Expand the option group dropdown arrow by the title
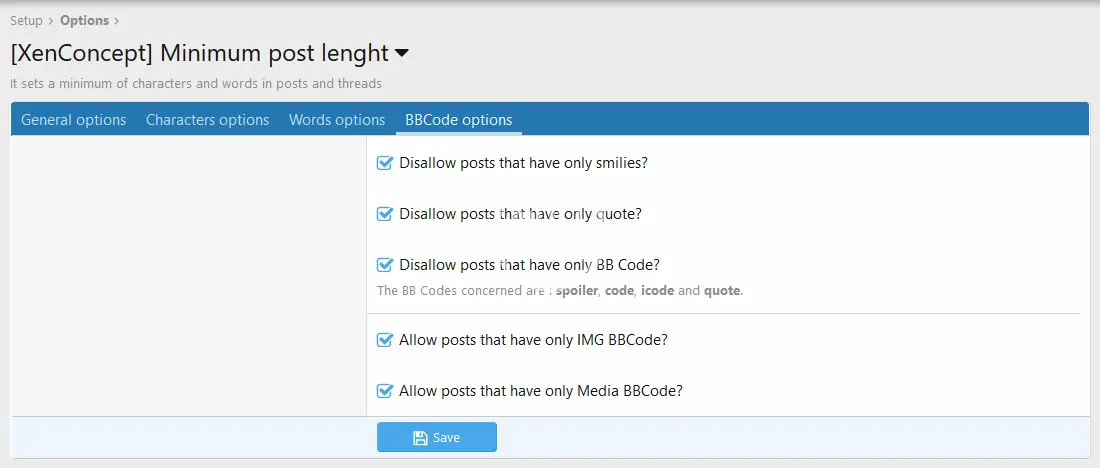Screen dimensions: 1100x468 [x=402, y=53]
